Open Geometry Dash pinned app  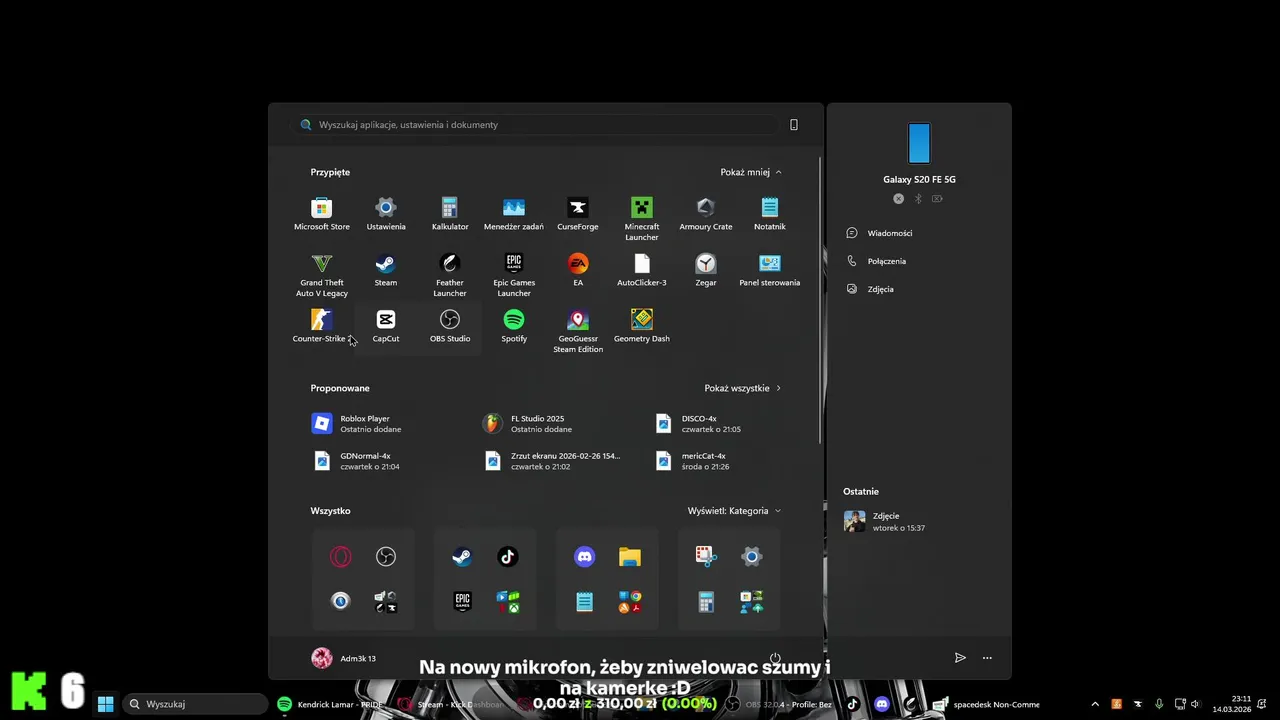click(x=642, y=326)
